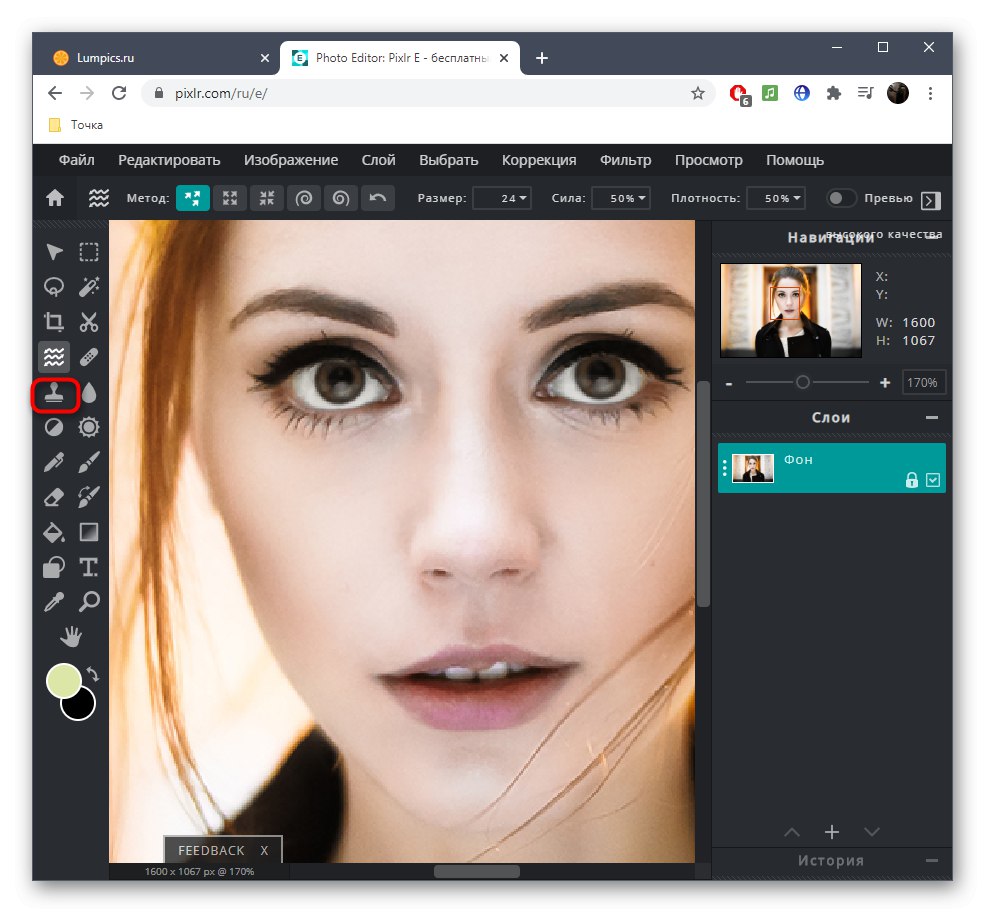
Task: Open the Размер size dropdown
Action: pyautogui.click(x=502, y=198)
